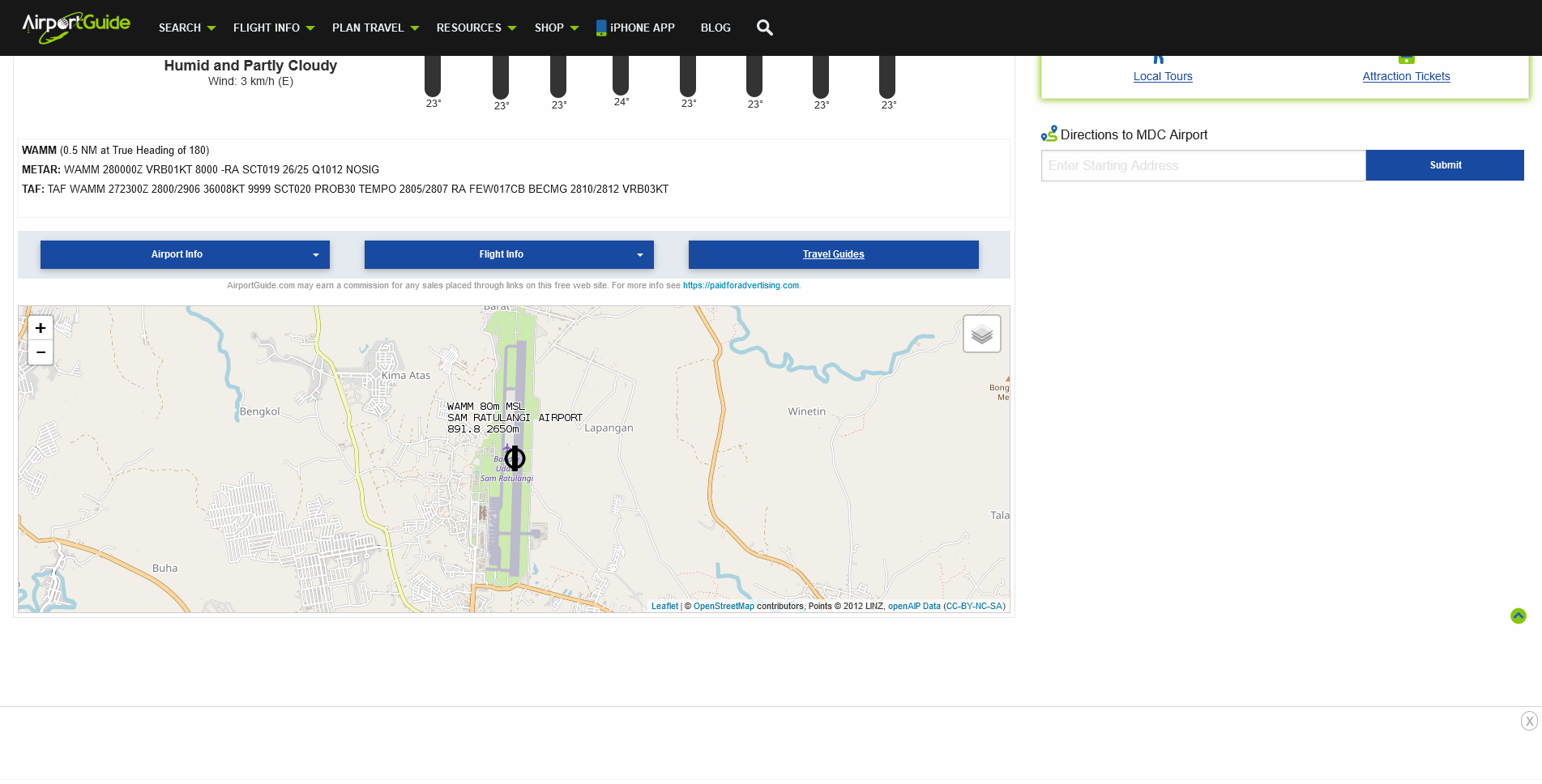The width and height of the screenshot is (1542, 784).
Task: Focus the Enter Starting Address field
Action: 1203,165
